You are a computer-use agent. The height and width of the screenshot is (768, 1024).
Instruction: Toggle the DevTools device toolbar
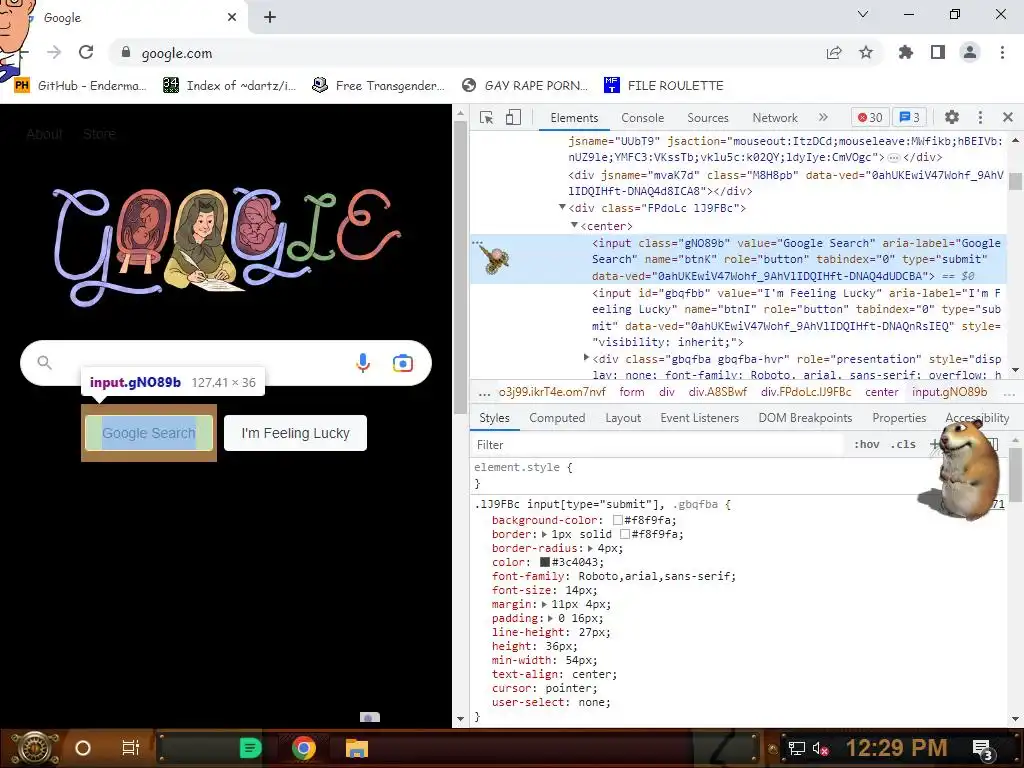click(513, 118)
